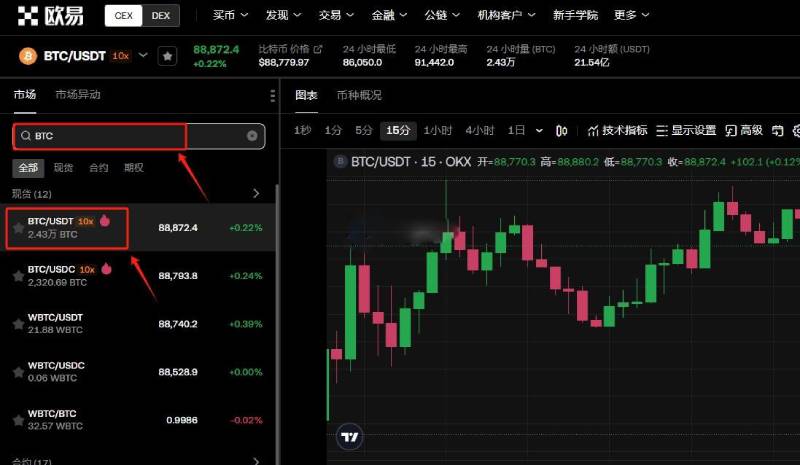
Task: Open the 机构客户 menu
Action: tap(506, 15)
